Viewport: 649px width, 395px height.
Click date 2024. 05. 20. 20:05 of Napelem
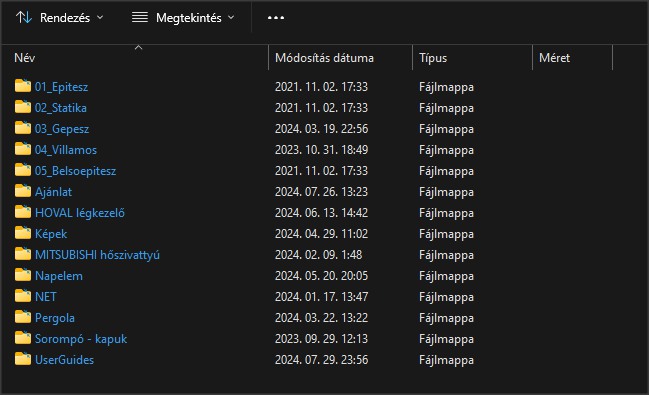[322, 276]
